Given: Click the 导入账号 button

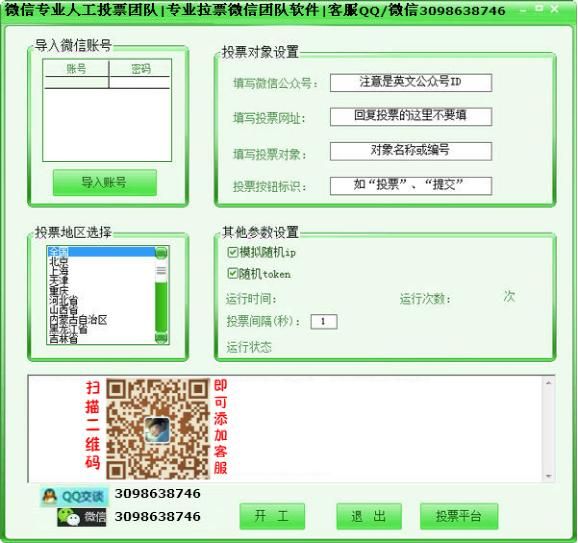Looking at the screenshot, I should click(x=105, y=182).
